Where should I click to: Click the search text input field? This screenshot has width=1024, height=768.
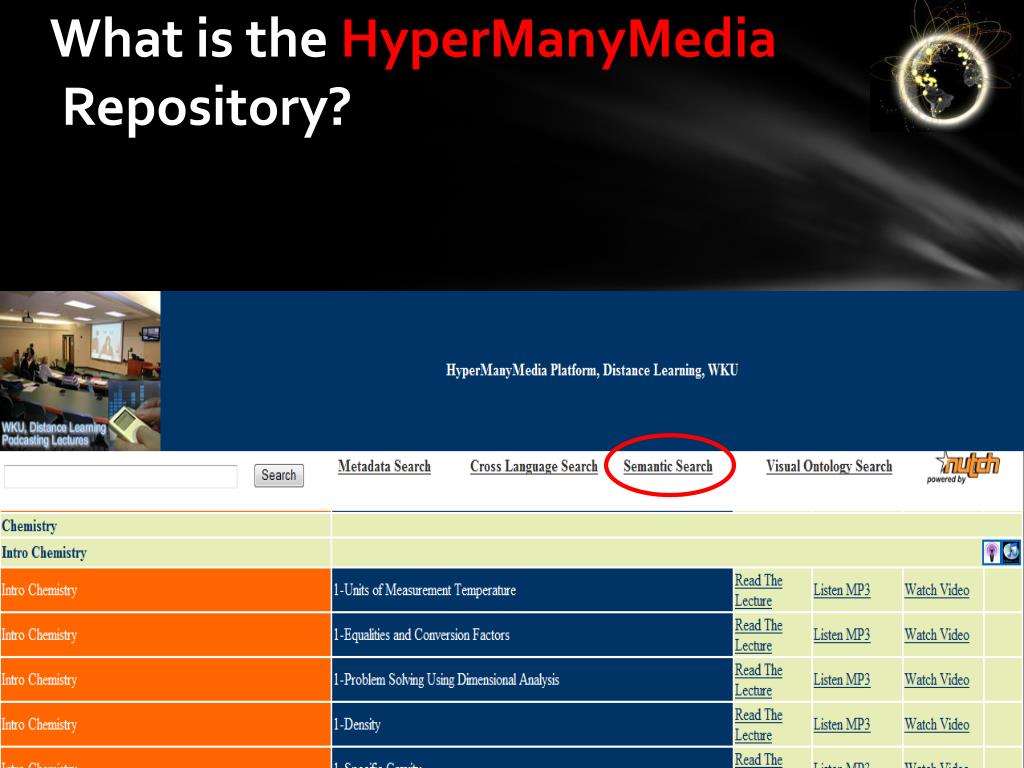click(121, 476)
